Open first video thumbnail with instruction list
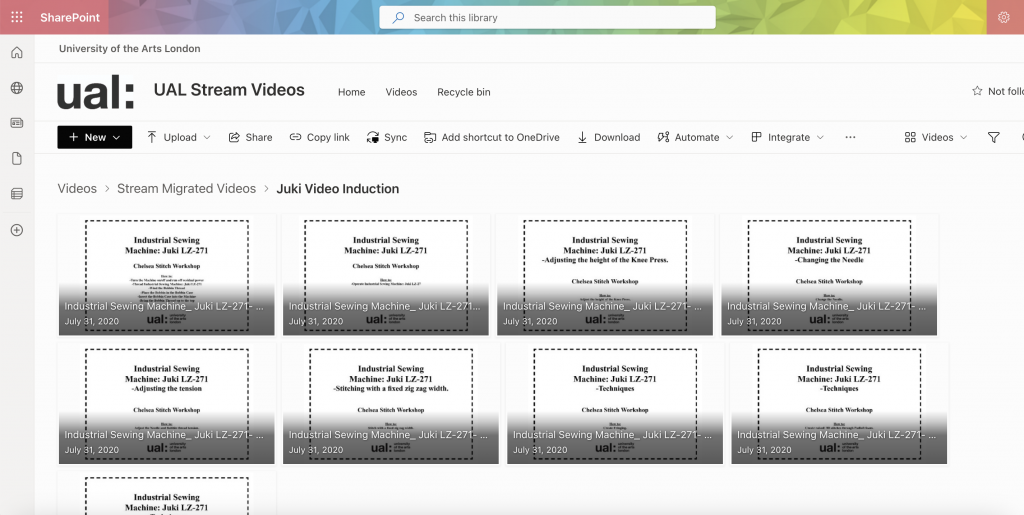Image resolution: width=1024 pixels, height=515 pixels. 167,275
